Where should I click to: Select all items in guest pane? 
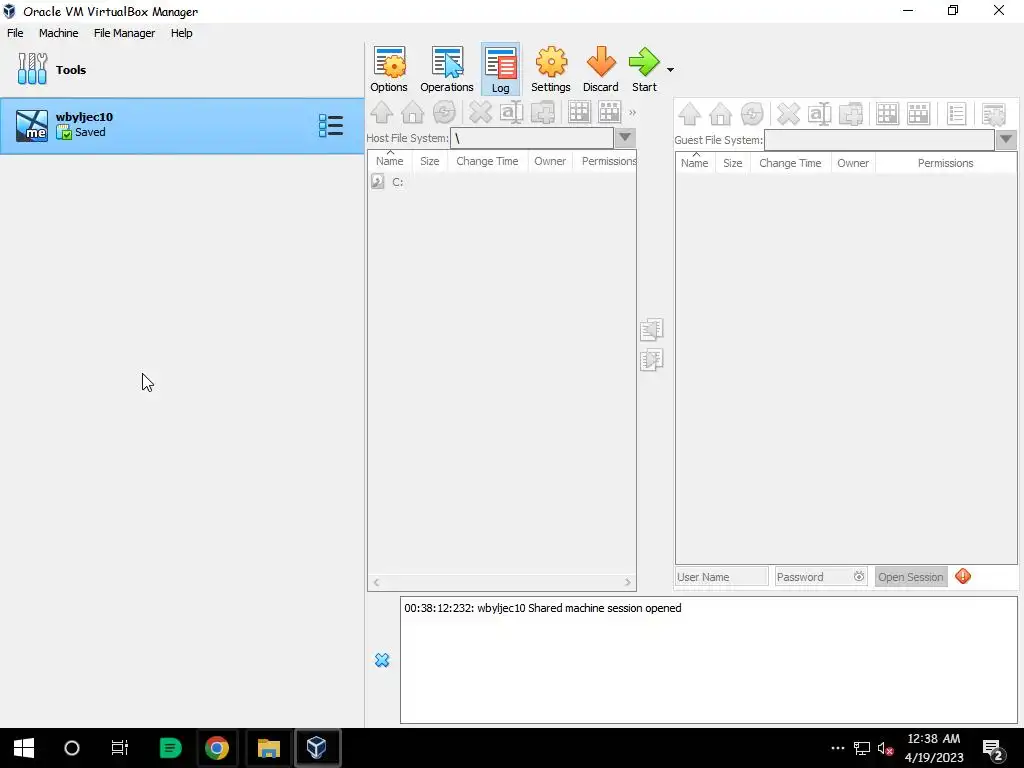click(x=887, y=114)
